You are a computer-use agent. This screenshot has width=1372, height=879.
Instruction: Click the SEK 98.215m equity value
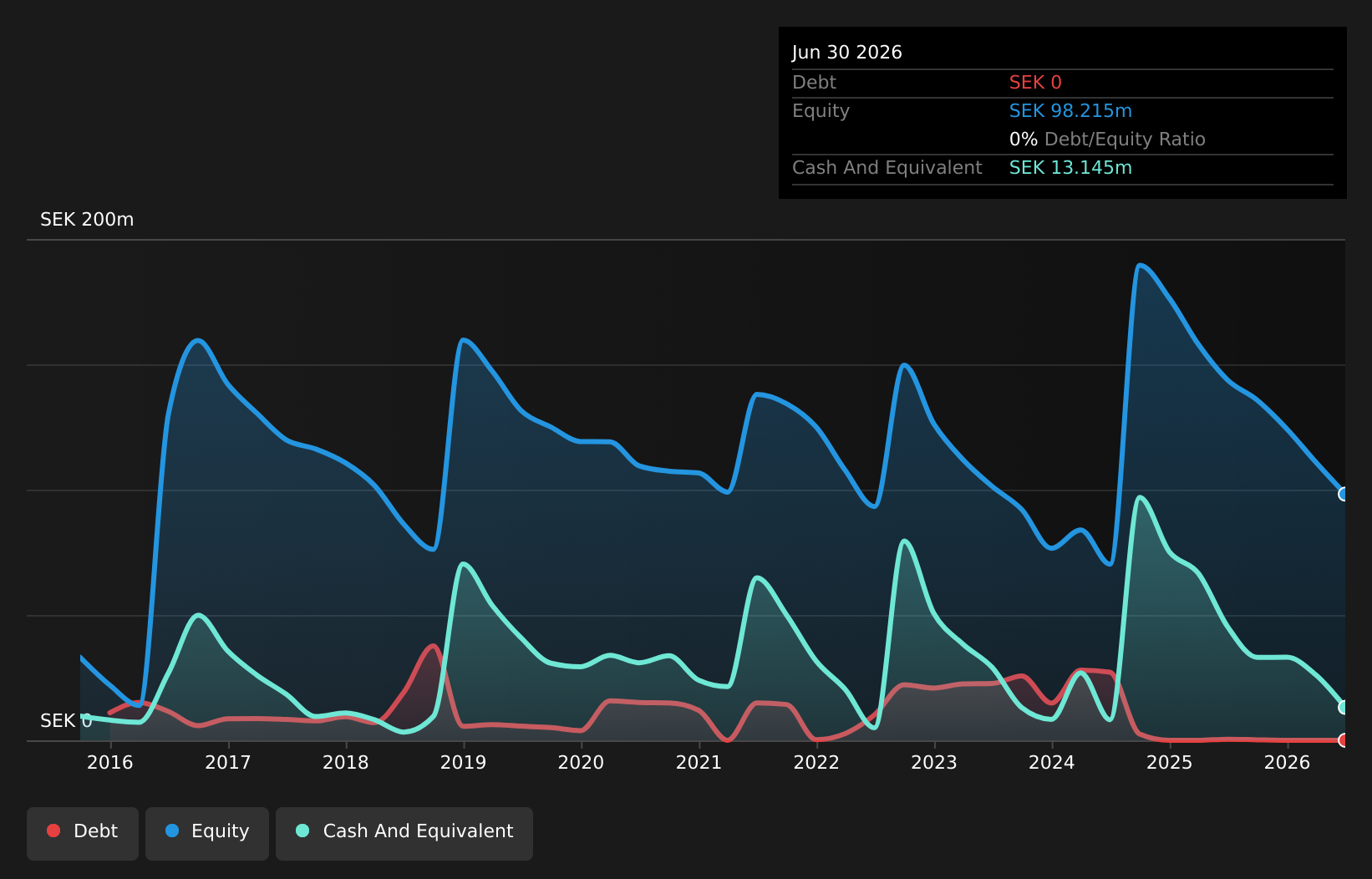coord(1070,111)
